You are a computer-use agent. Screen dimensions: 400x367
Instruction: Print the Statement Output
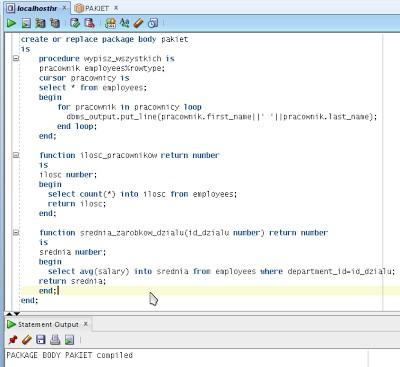pyautogui.click(x=55, y=340)
